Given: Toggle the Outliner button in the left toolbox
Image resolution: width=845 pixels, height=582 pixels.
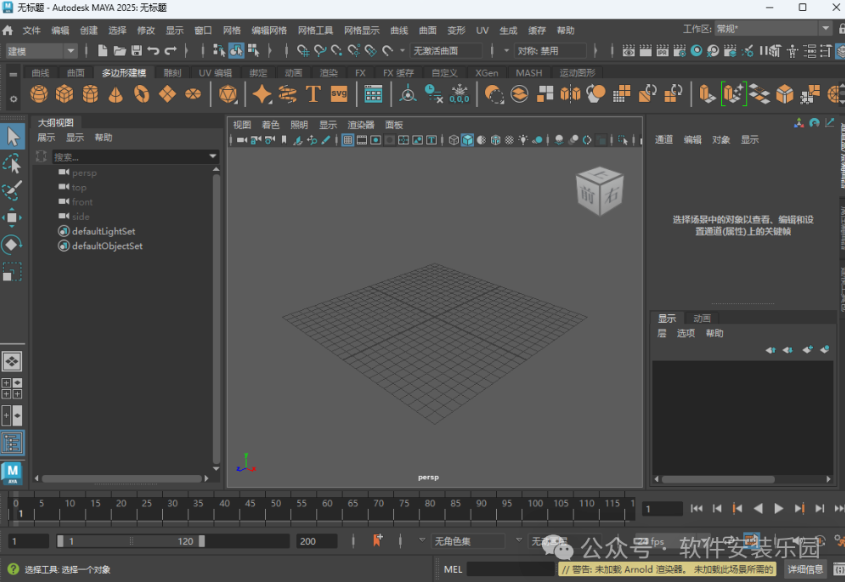Looking at the screenshot, I should (12, 443).
